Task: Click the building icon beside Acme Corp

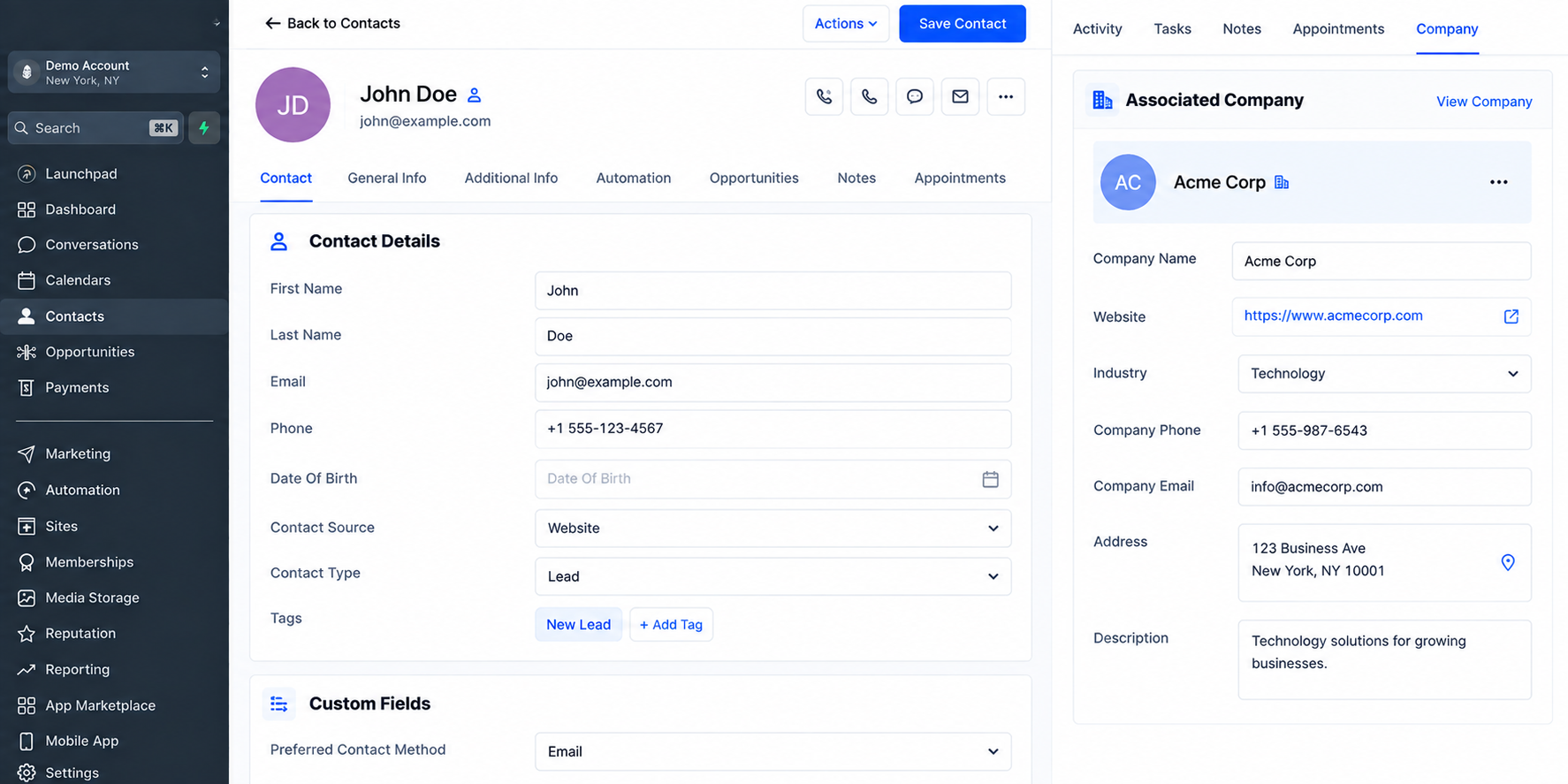Action: [x=1282, y=182]
